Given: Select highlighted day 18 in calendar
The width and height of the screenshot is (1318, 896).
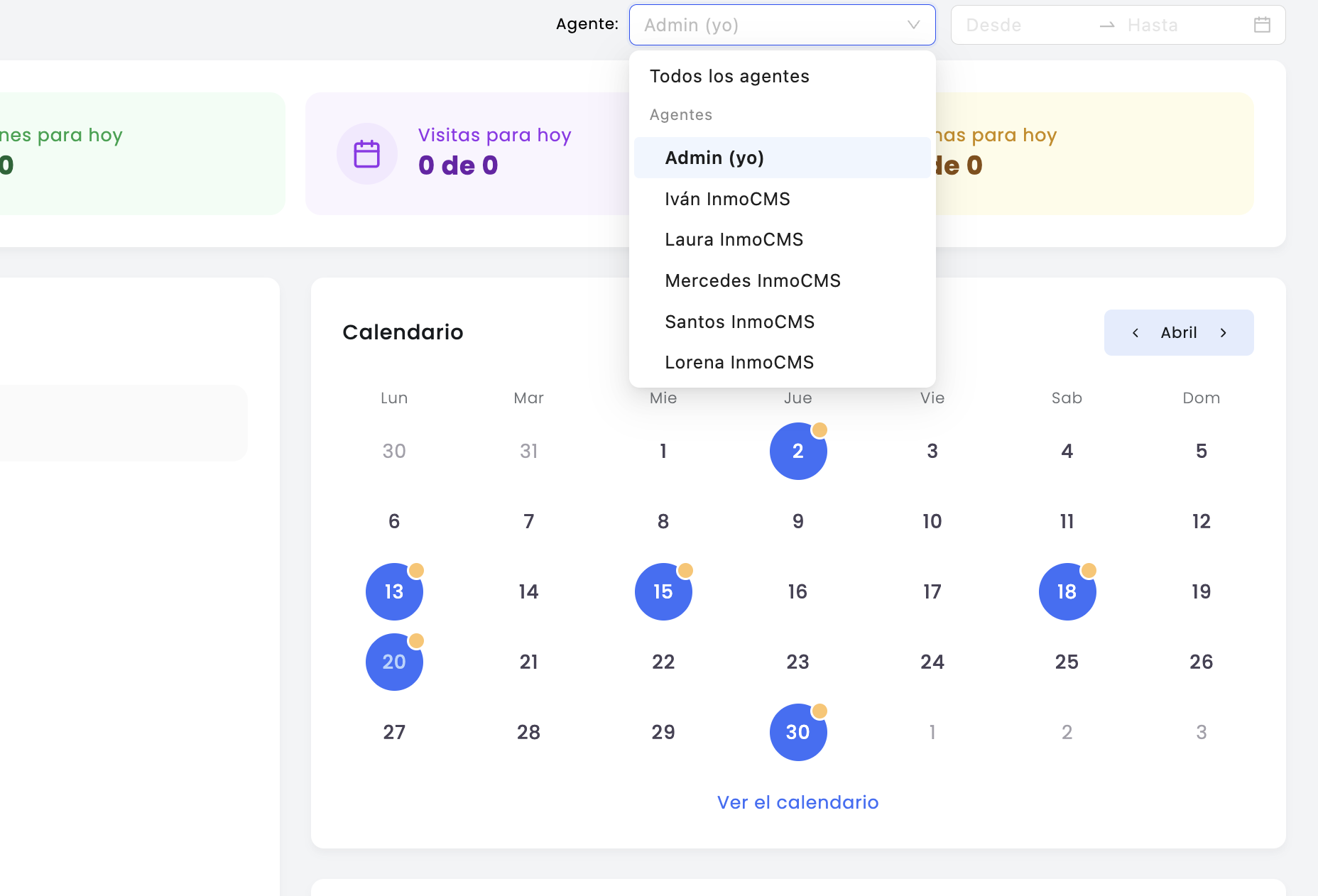Looking at the screenshot, I should click(x=1067, y=591).
